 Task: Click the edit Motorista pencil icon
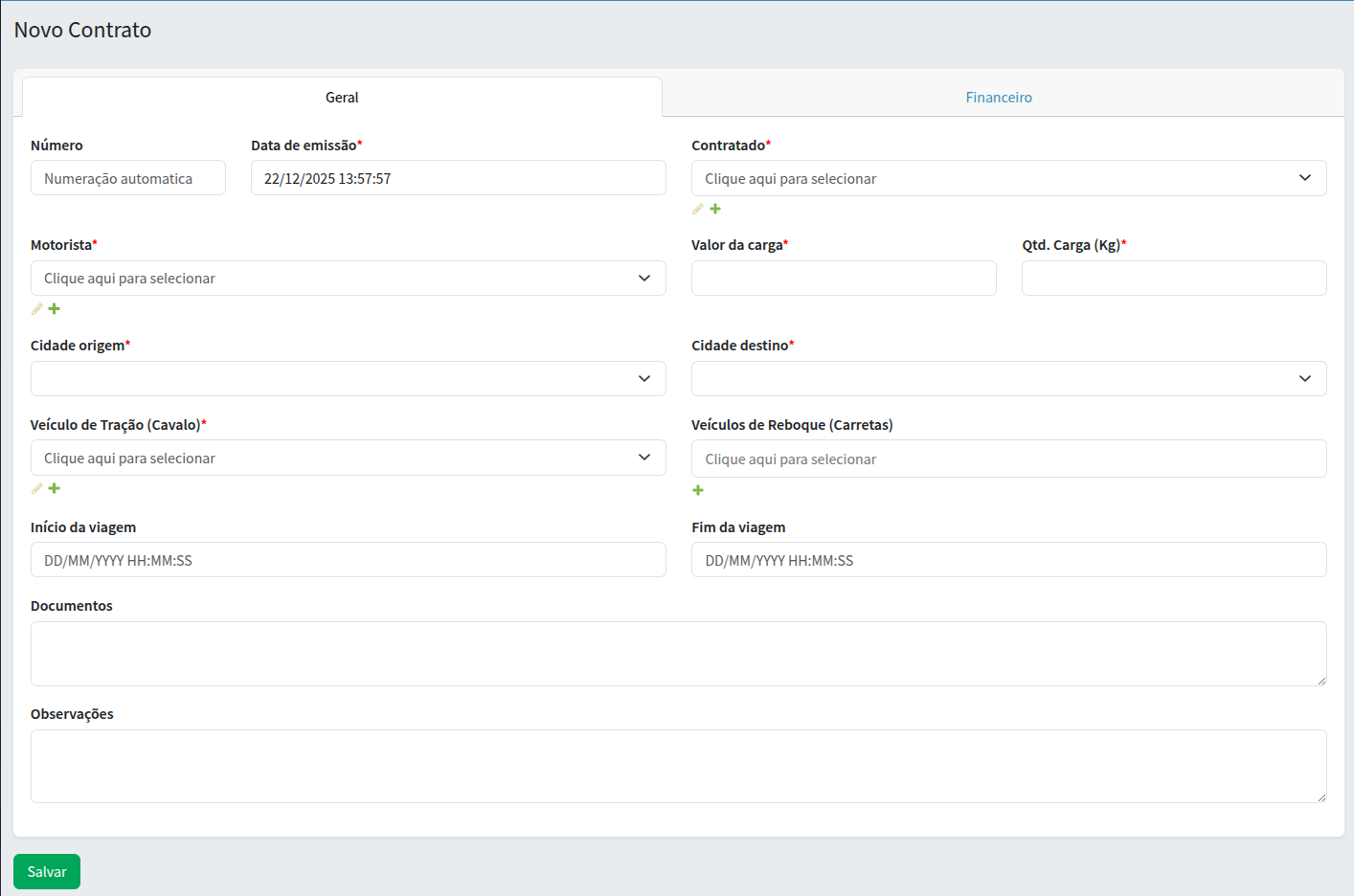(x=37, y=308)
